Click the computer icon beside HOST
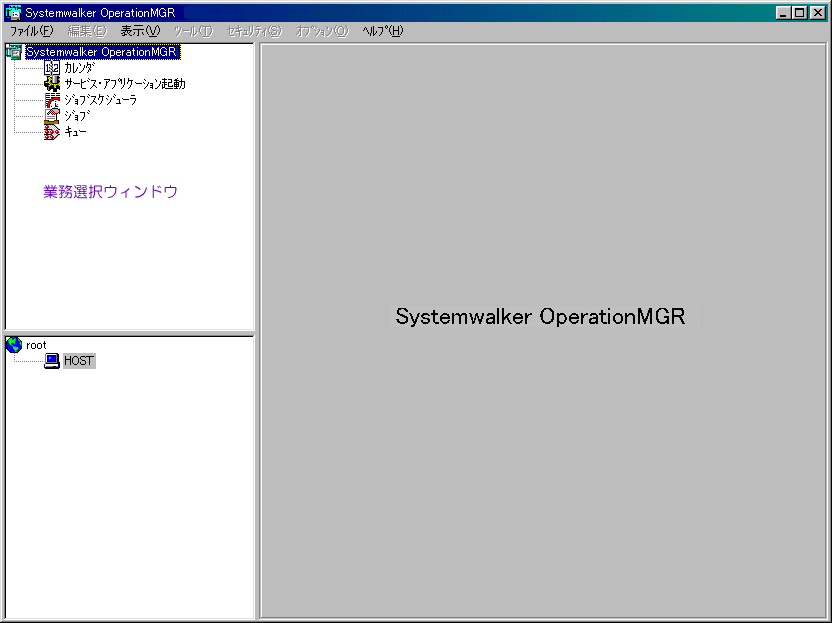 [52, 361]
